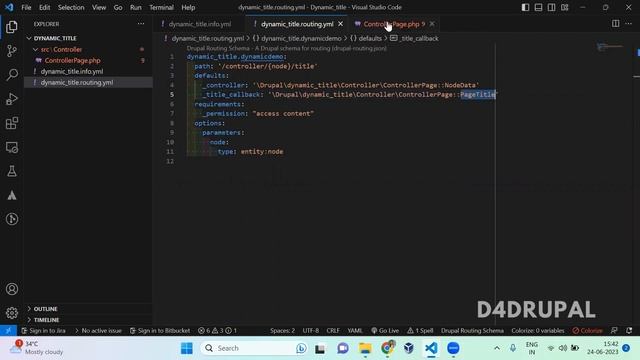This screenshot has width=640, height=360.
Task: Open the Source Control view
Action: 12,51
